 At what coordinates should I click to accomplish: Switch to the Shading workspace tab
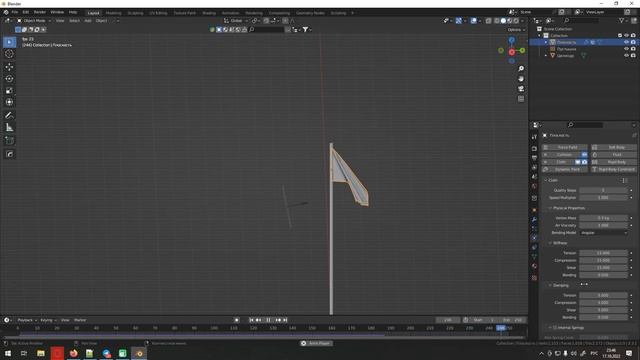point(209,13)
